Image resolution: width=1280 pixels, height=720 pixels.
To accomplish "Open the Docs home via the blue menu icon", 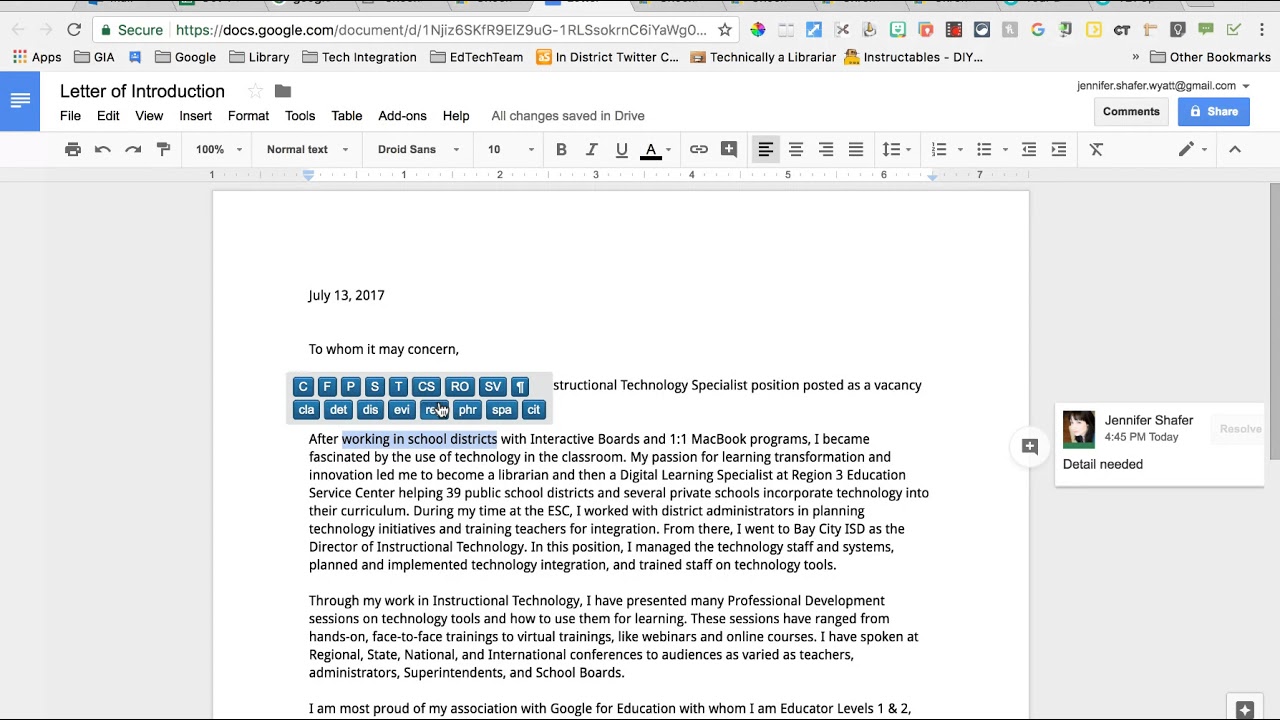I will coord(20,100).
